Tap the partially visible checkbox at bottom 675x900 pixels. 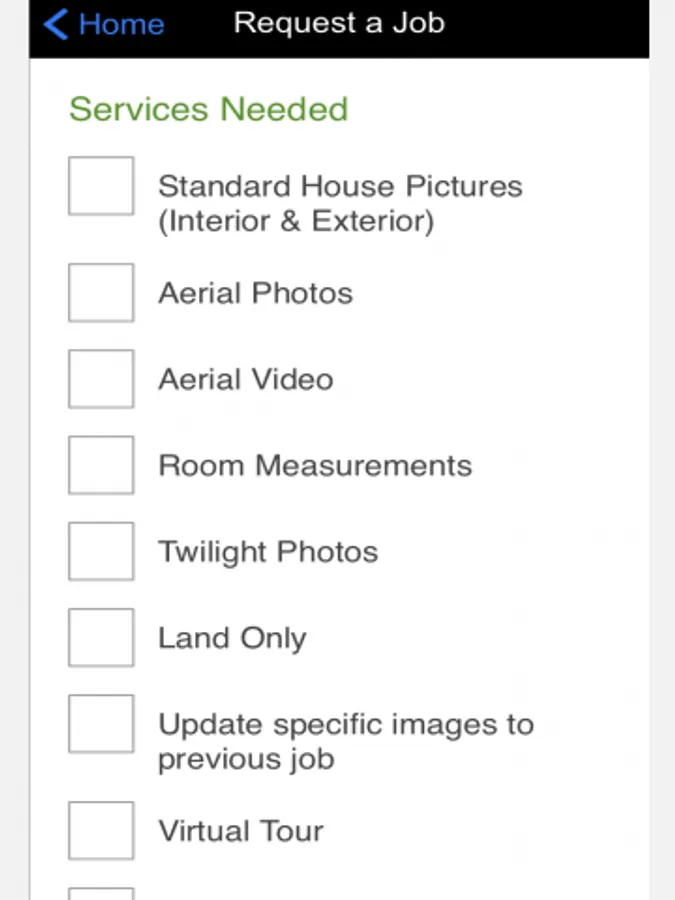(101, 893)
